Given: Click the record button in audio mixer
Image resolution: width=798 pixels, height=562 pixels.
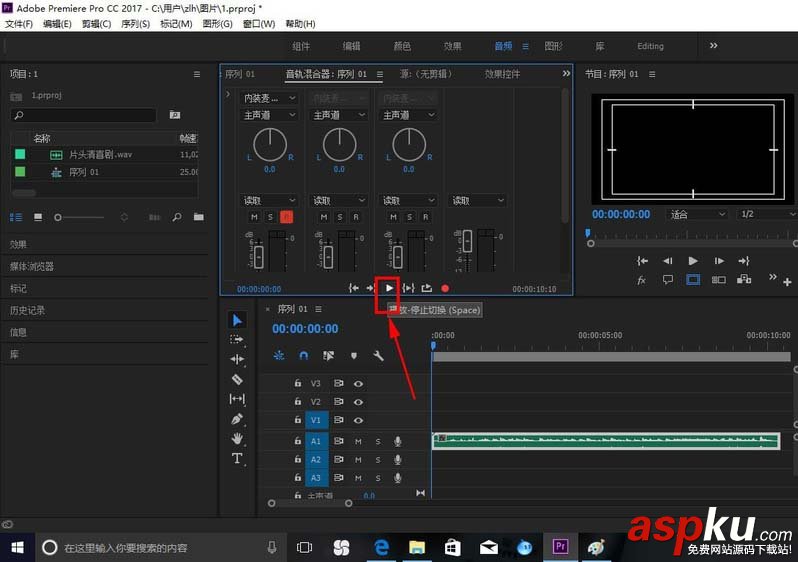Looking at the screenshot, I should coord(445,288).
